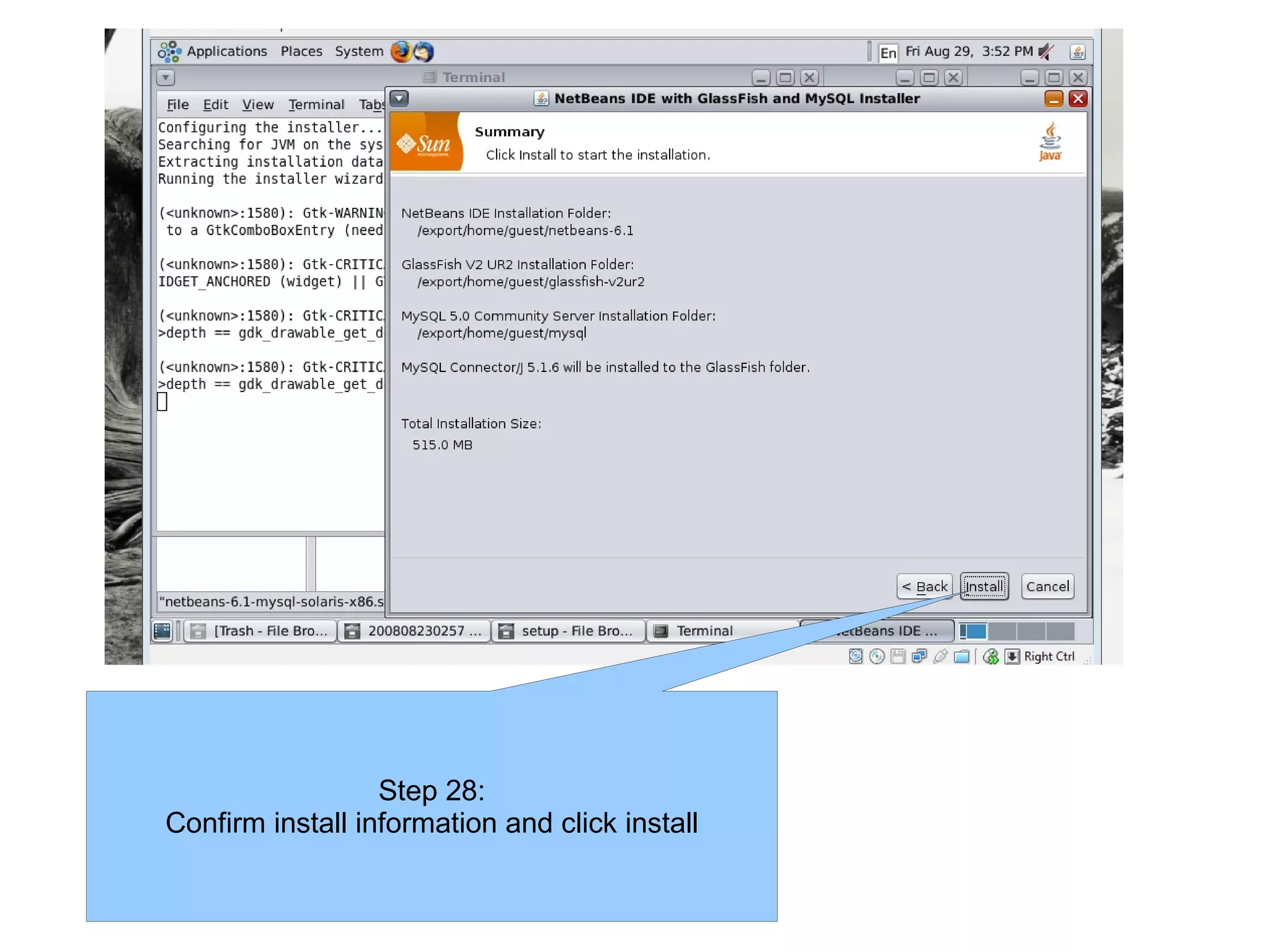This screenshot has width=1270, height=952.
Task: Maximize the Terminal window
Action: coord(785,78)
